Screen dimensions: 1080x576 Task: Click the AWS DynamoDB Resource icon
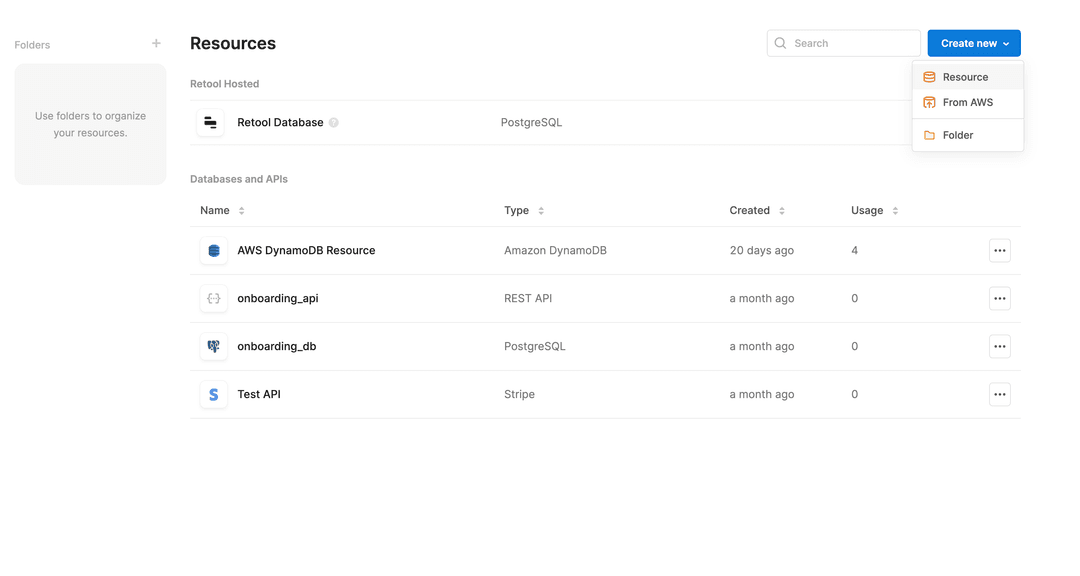pyautogui.click(x=214, y=251)
